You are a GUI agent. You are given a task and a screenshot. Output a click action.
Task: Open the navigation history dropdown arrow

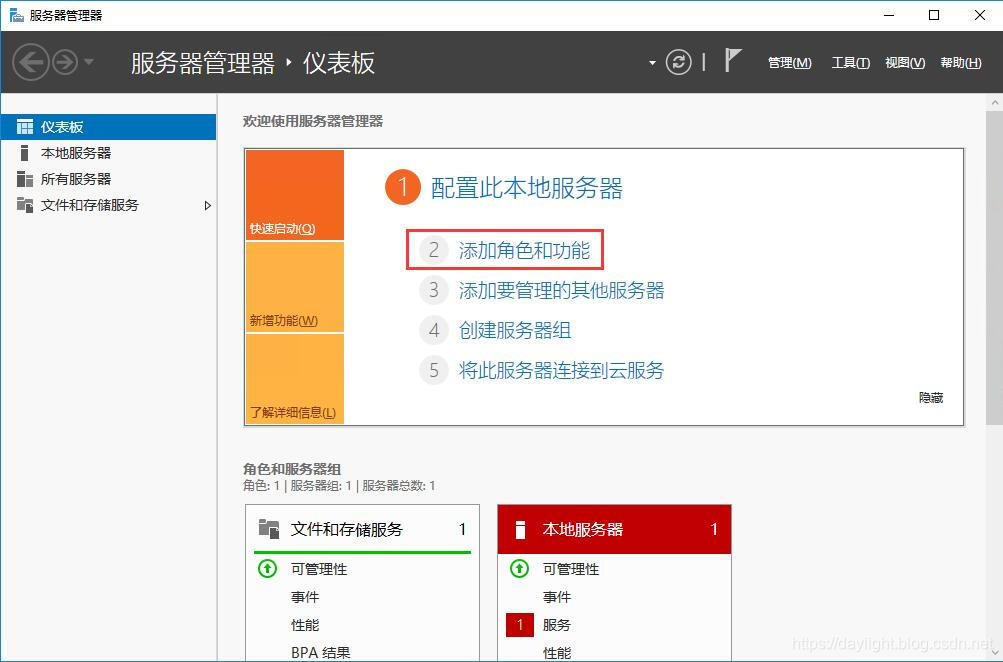(x=89, y=62)
